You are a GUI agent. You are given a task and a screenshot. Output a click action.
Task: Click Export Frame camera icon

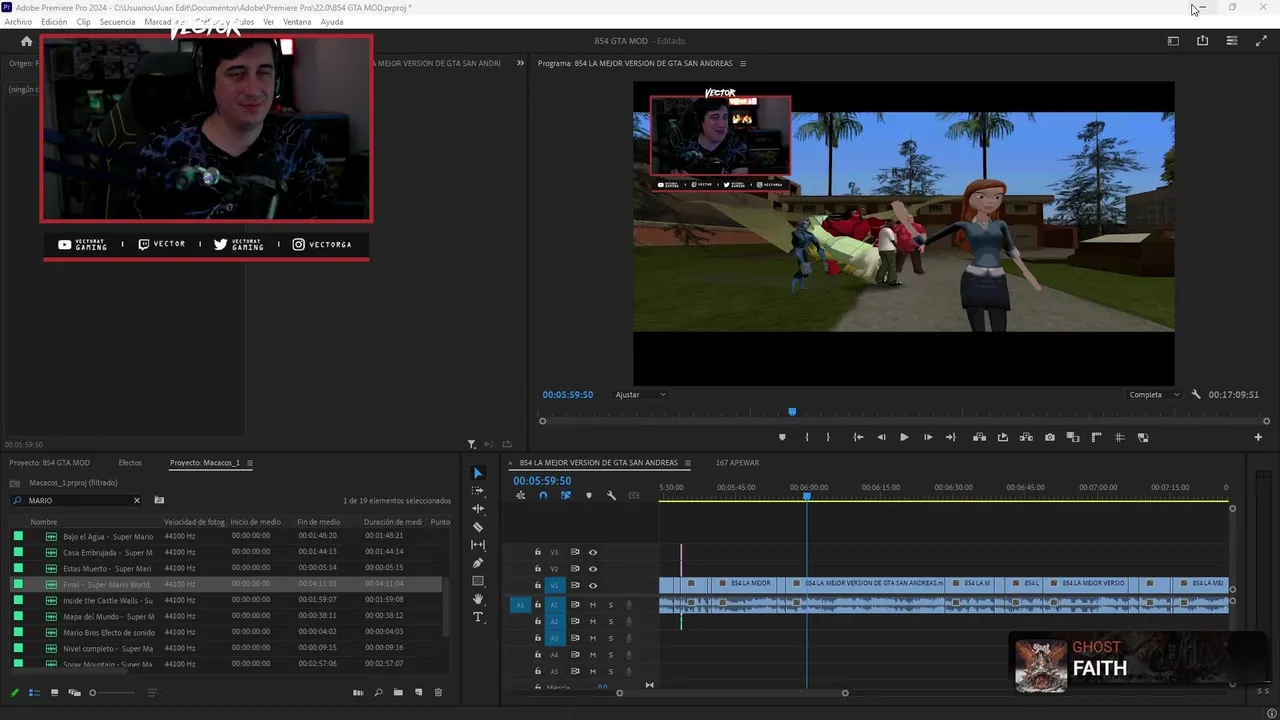click(1049, 437)
